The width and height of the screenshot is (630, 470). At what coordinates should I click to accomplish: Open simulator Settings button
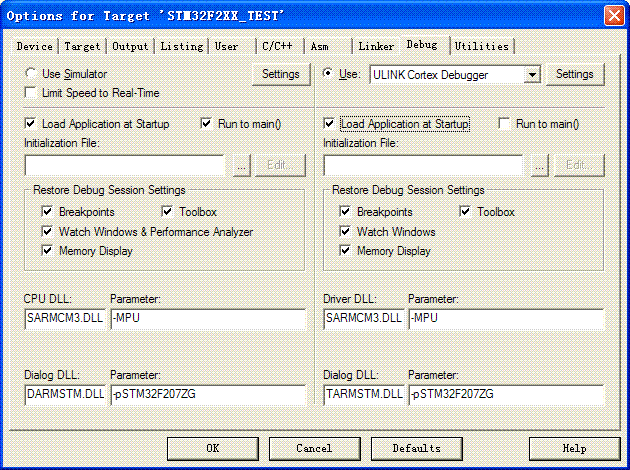click(281, 74)
